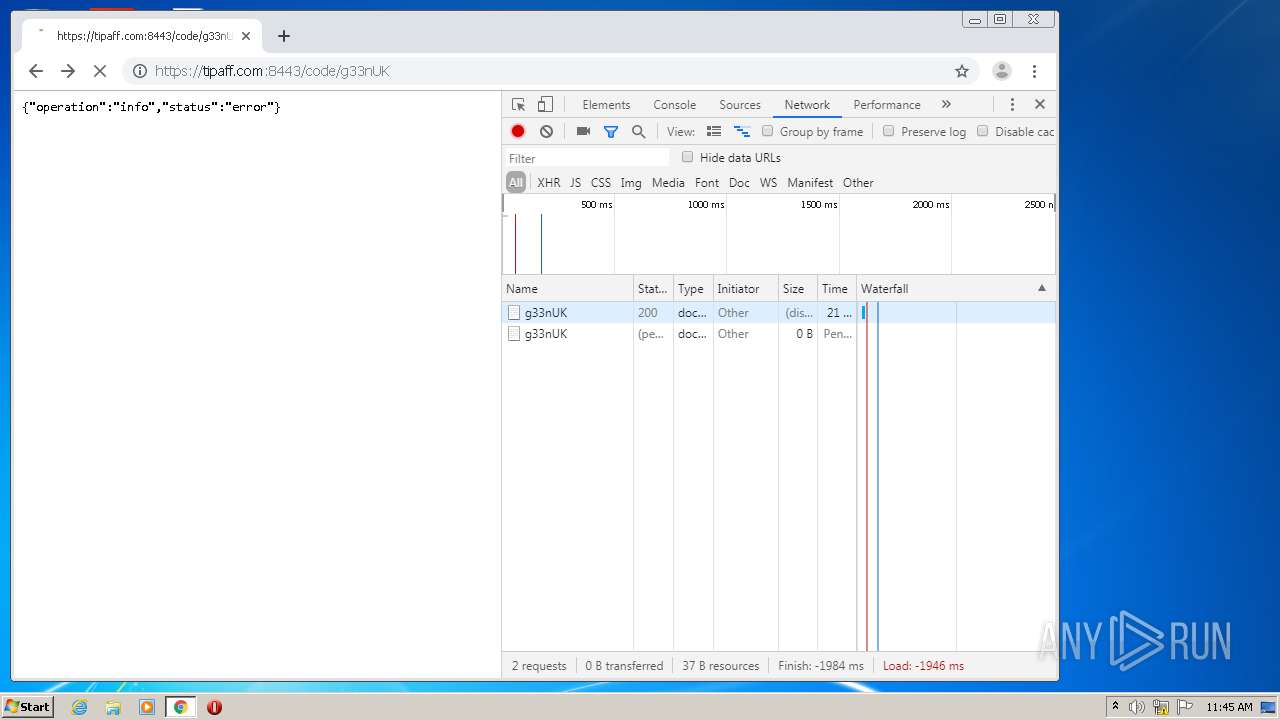The width and height of the screenshot is (1280, 720).
Task: Click the Chrome taskbar button
Action: (x=180, y=707)
